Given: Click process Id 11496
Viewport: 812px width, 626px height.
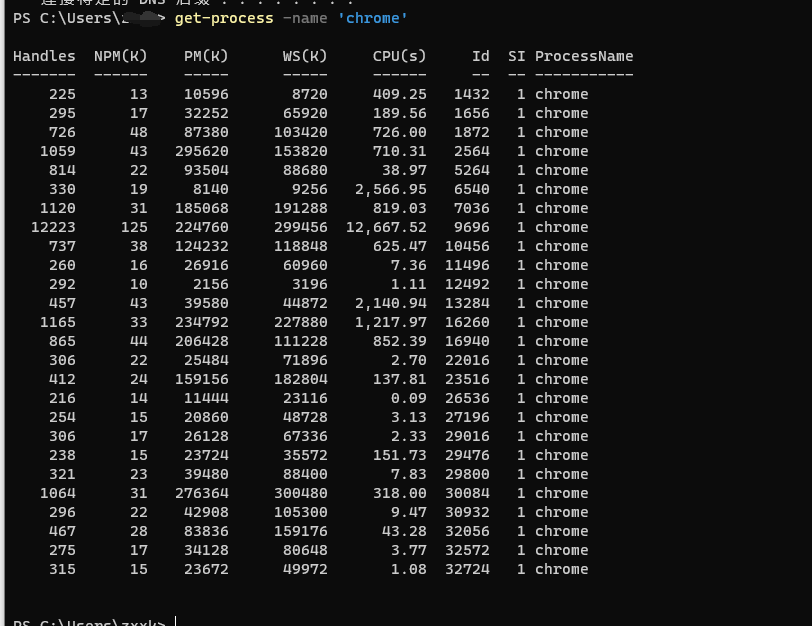Looking at the screenshot, I should tap(467, 265).
